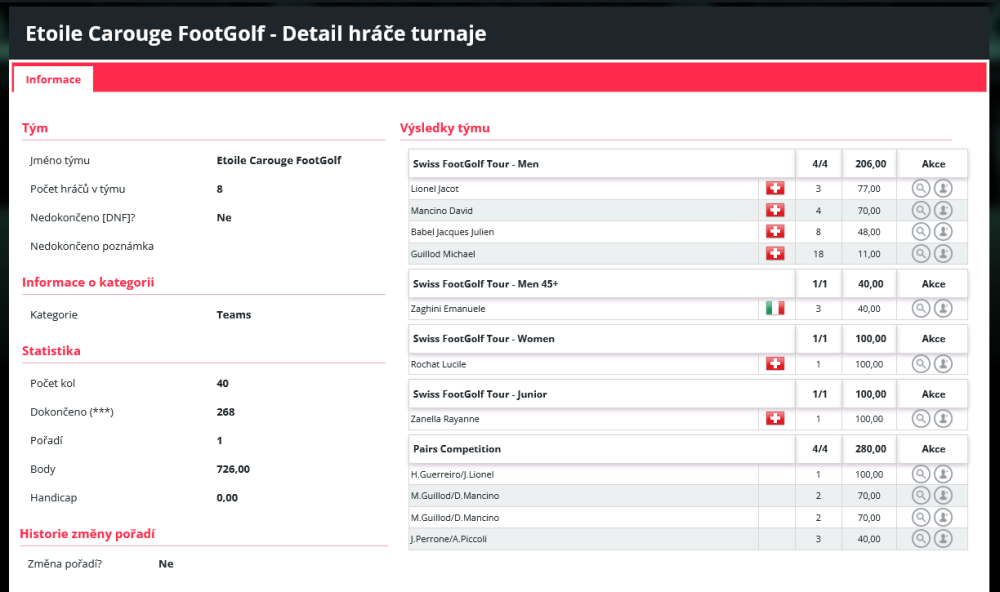Viewport: 1000px width, 592px height.
Task: Open profile icon for Zaghini Emanuele
Action: [943, 308]
